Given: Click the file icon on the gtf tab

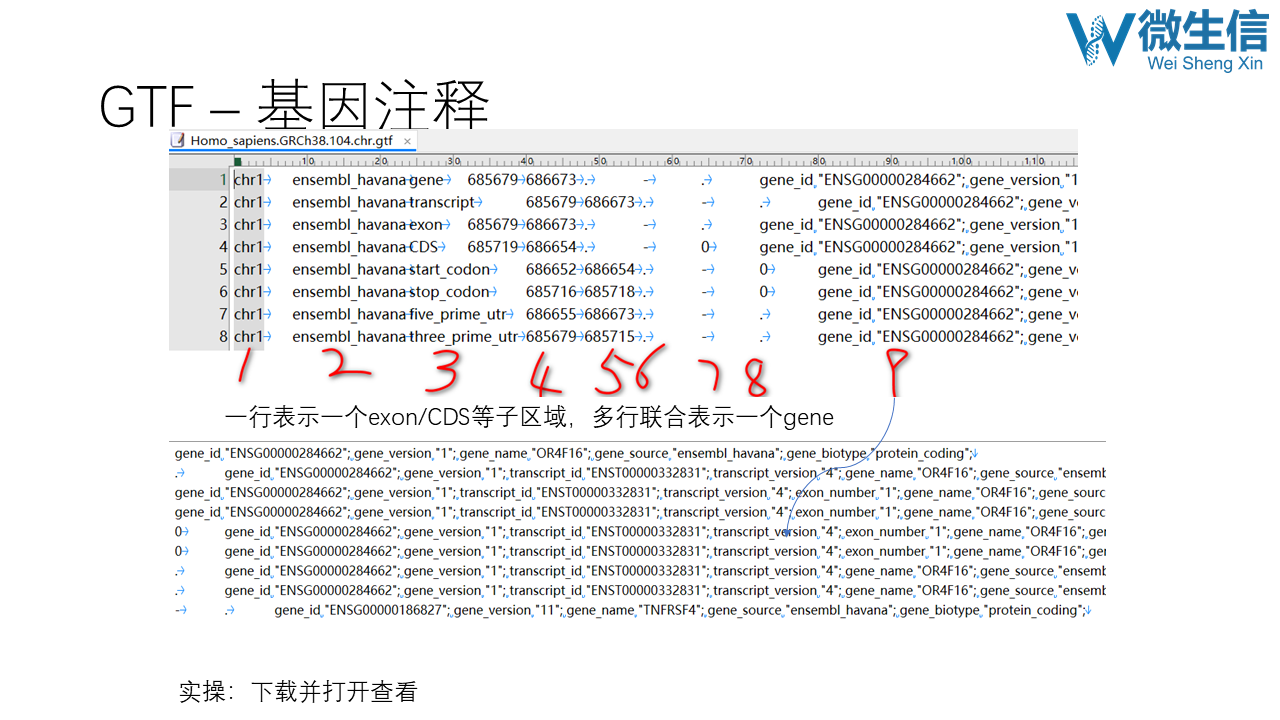Looking at the screenshot, I should pos(179,141).
